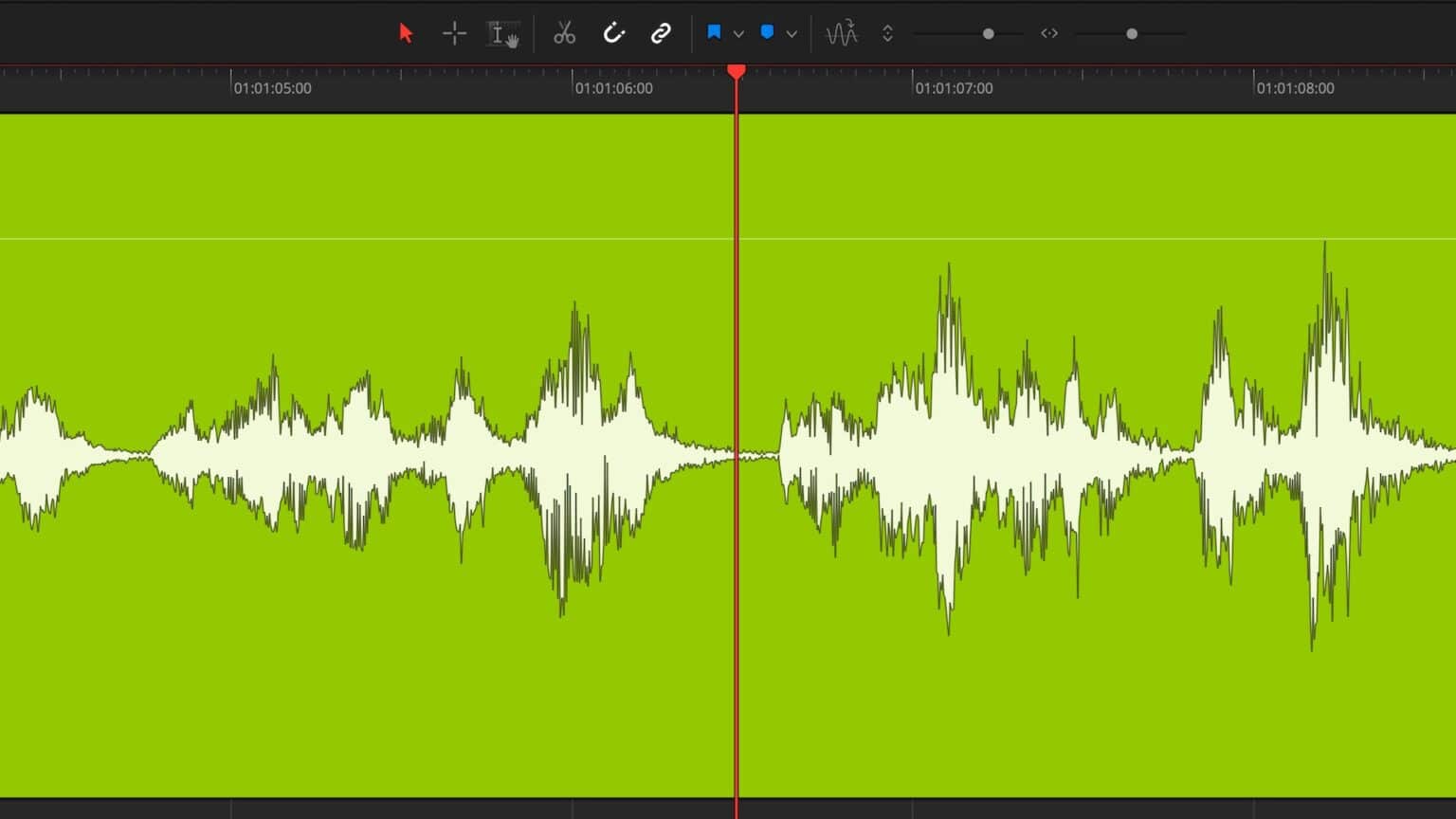Click the red playhead marker

click(x=737, y=72)
